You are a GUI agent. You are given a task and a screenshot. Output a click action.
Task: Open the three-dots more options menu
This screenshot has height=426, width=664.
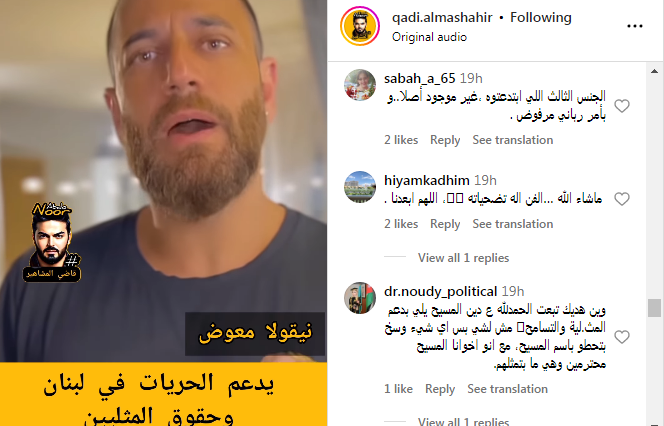(x=634, y=26)
